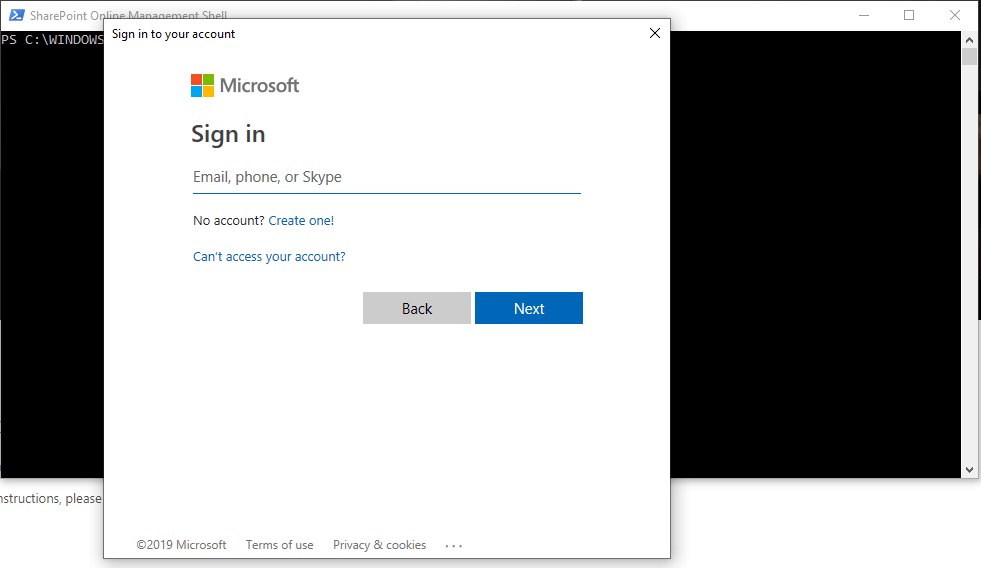Open the footer ellipsis more options
Viewport: 981px width, 568px height.
454,546
